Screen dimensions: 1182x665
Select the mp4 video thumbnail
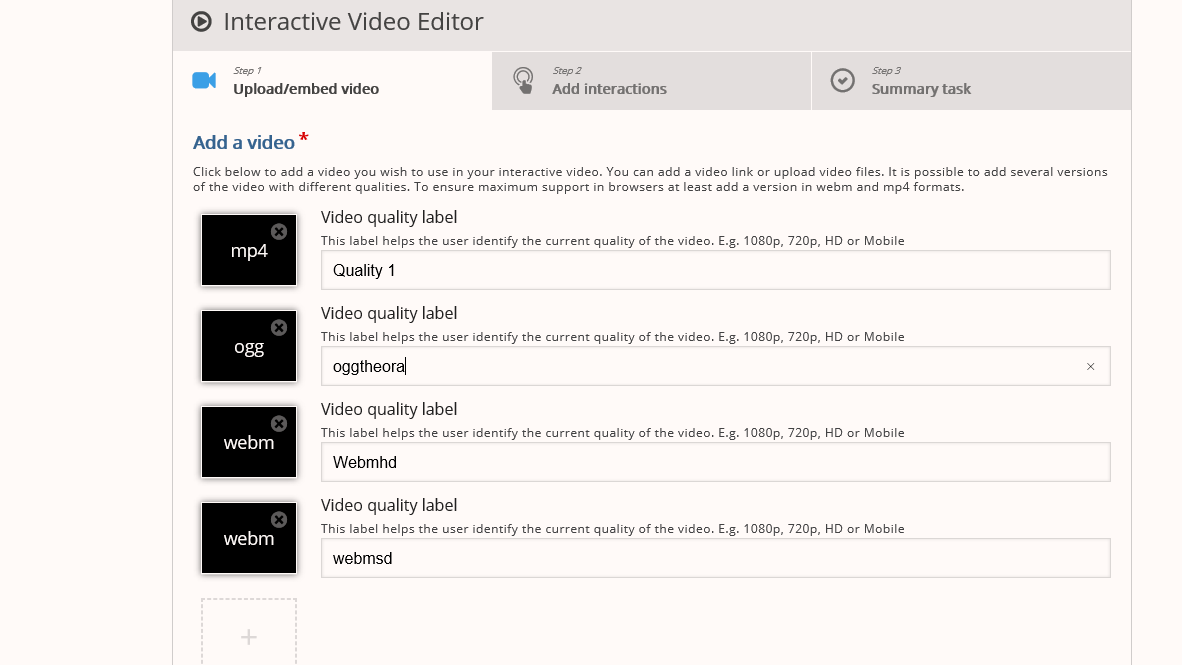[249, 250]
